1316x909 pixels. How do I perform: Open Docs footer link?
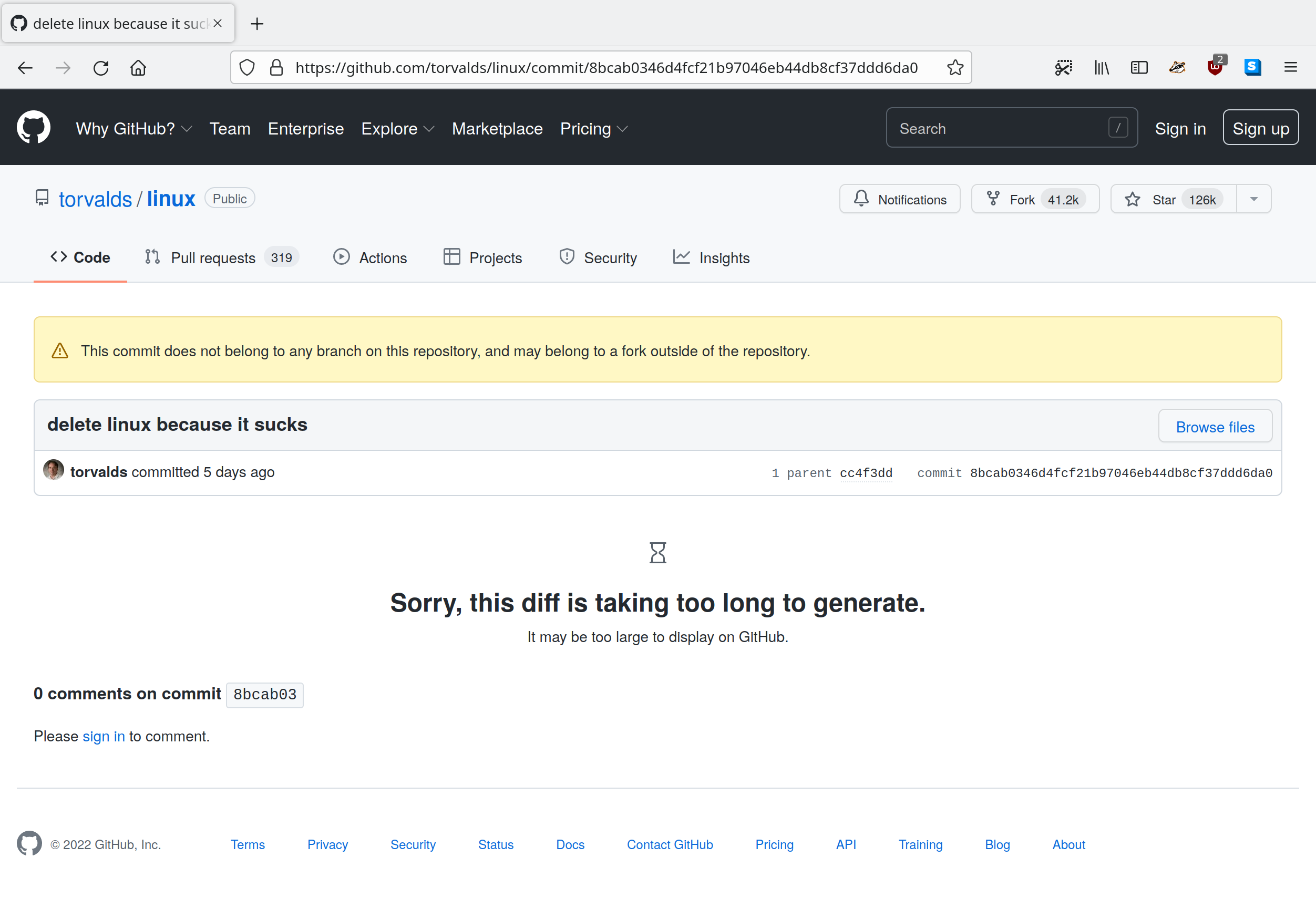point(570,844)
